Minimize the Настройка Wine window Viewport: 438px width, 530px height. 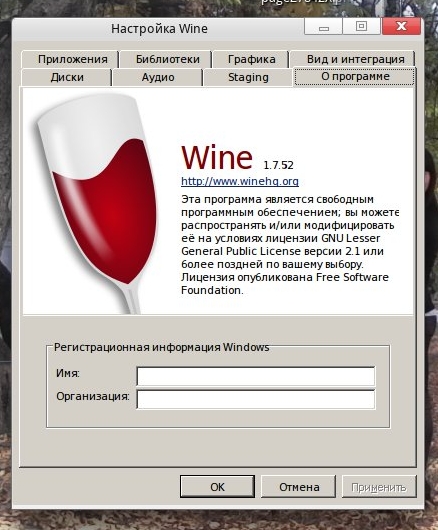(323, 26)
